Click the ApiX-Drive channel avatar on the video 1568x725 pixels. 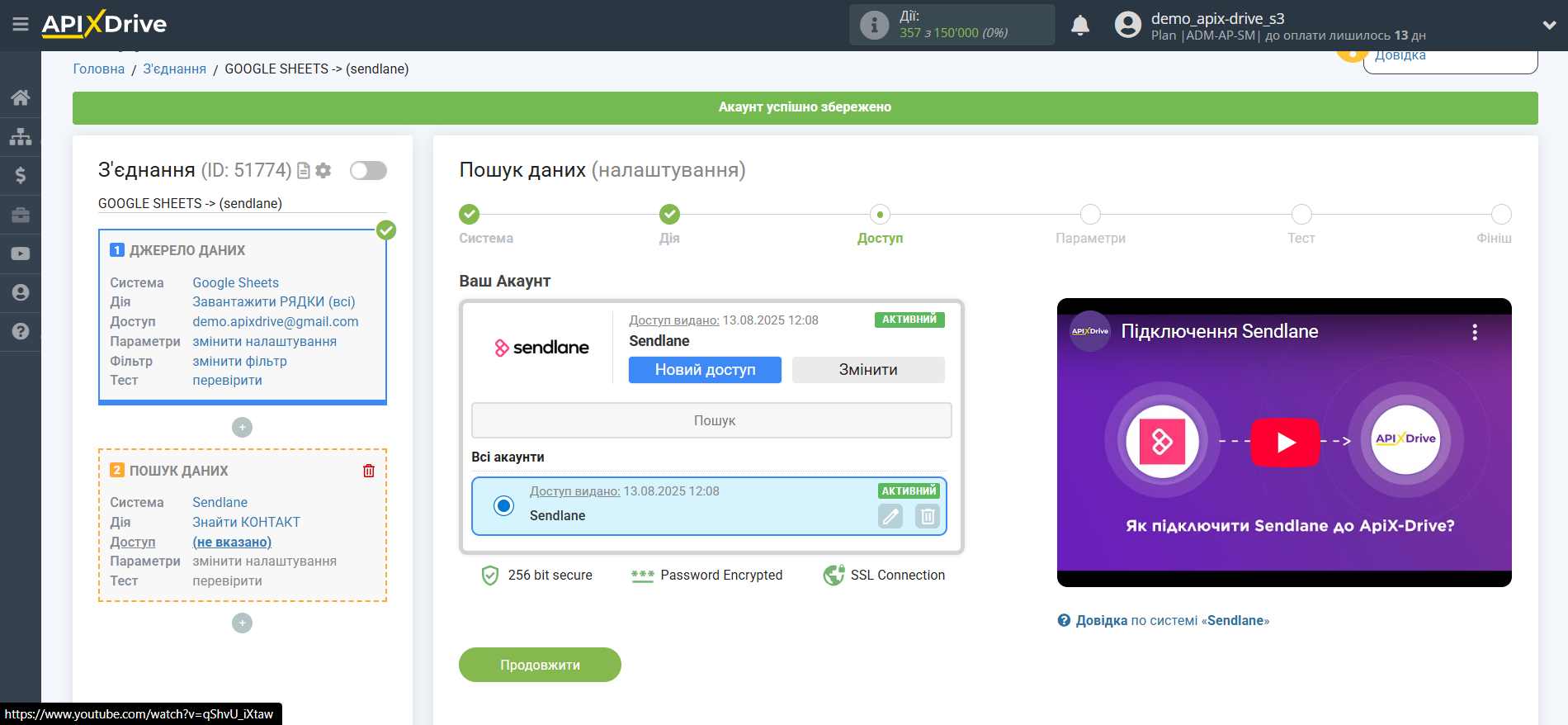point(1090,331)
